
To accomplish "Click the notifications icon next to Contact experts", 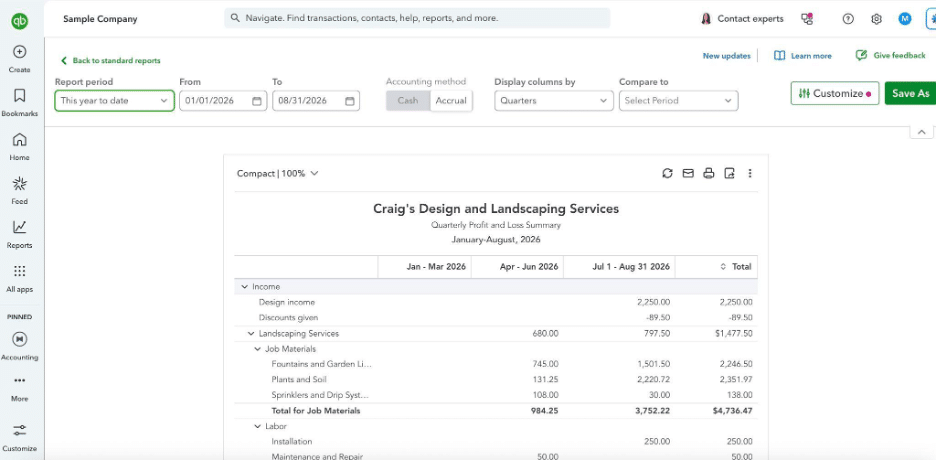I will click(x=807, y=18).
